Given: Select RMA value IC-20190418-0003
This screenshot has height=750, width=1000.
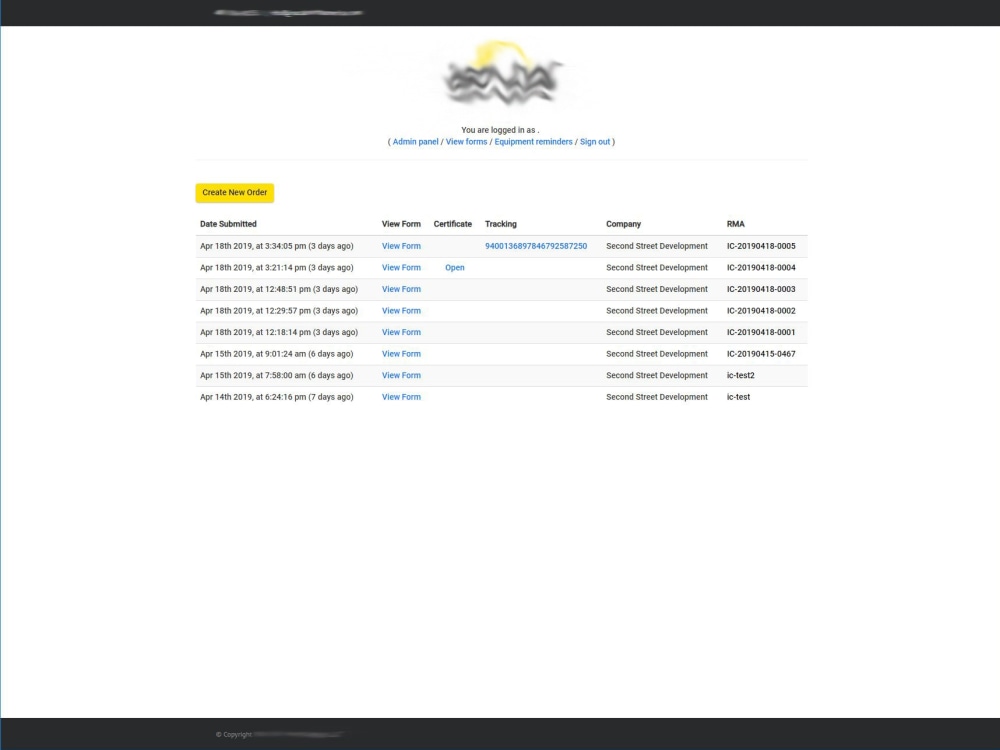Looking at the screenshot, I should pos(761,290).
